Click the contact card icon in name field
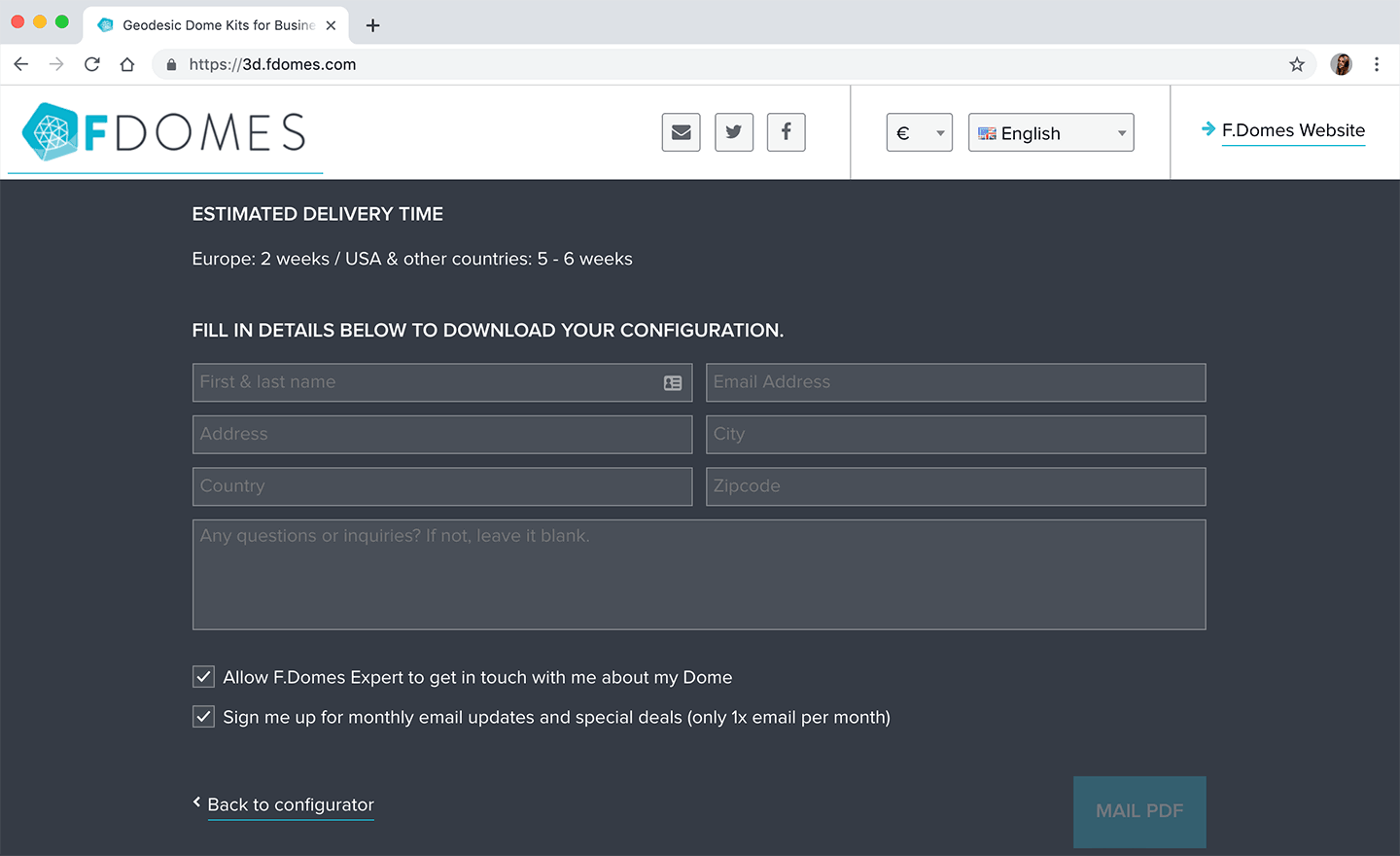The height and width of the screenshot is (856, 1400). (672, 383)
